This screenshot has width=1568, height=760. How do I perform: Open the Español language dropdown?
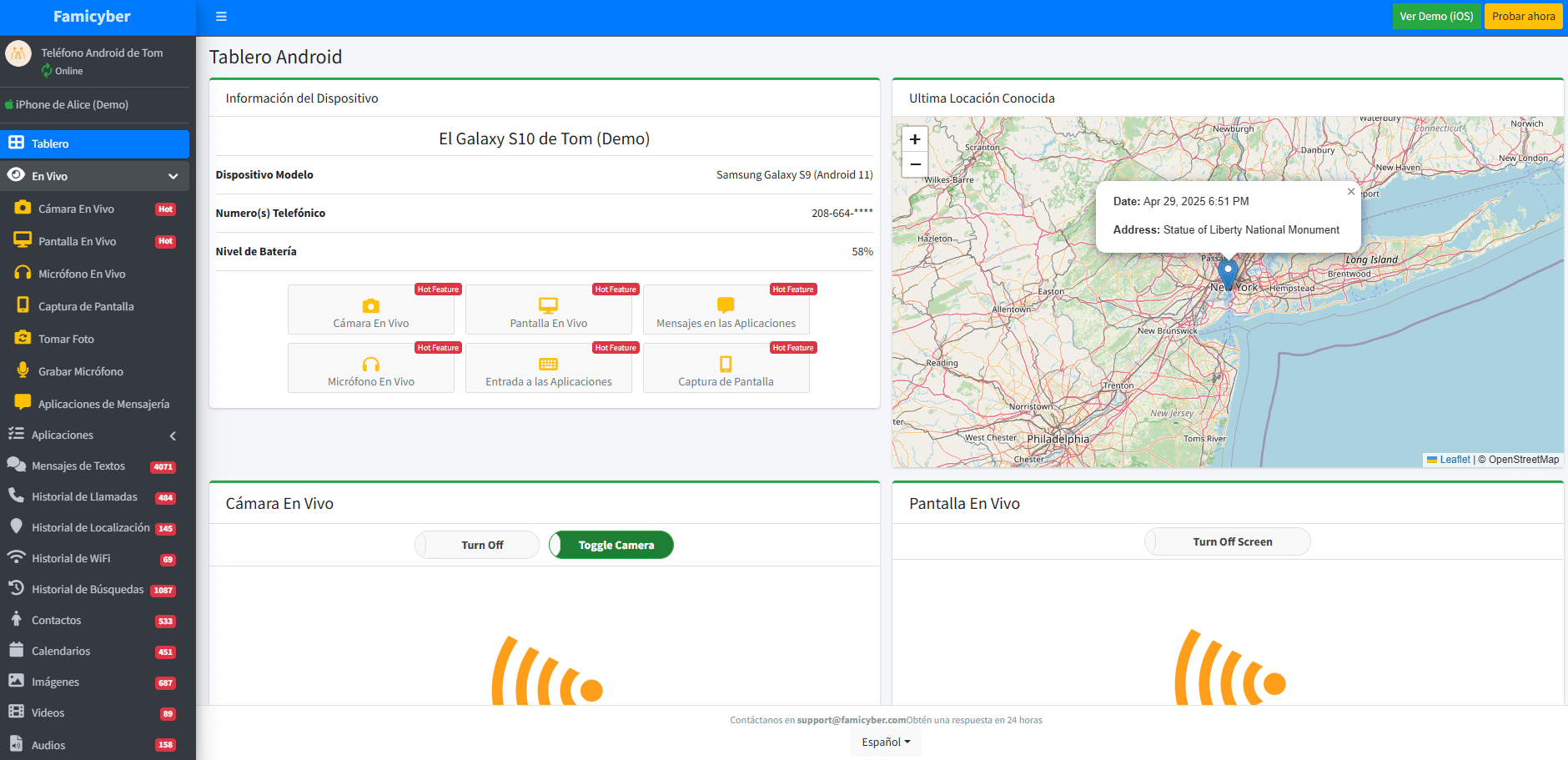(x=886, y=742)
